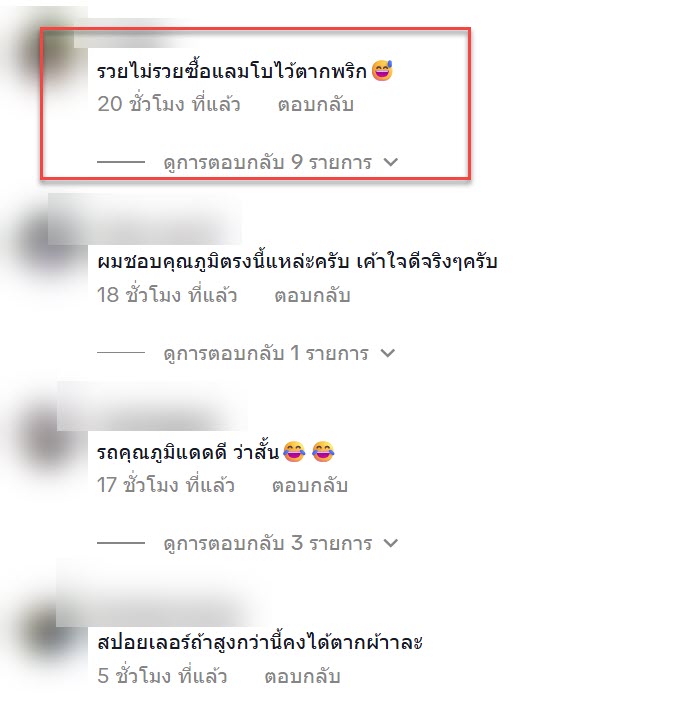
Task: Expand the 9 replies chevron
Action: pos(391,162)
